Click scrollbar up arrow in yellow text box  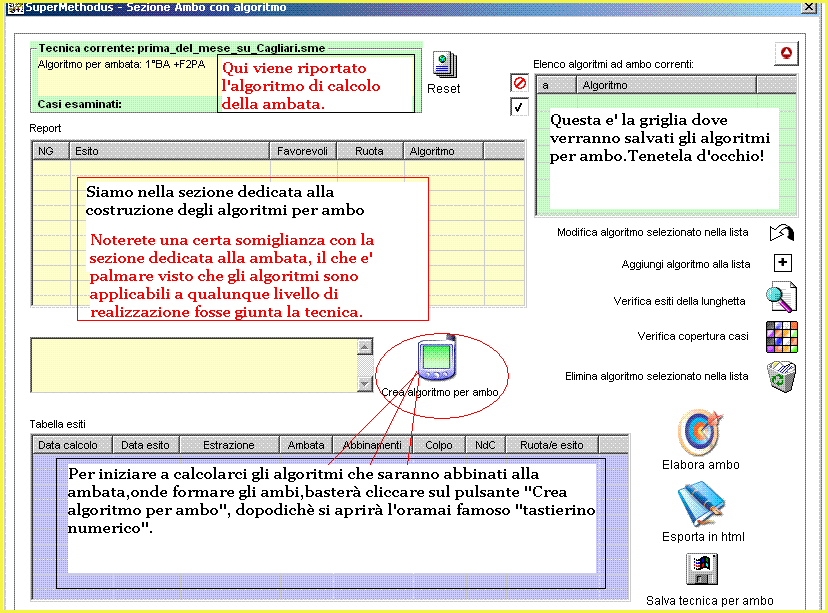point(365,347)
